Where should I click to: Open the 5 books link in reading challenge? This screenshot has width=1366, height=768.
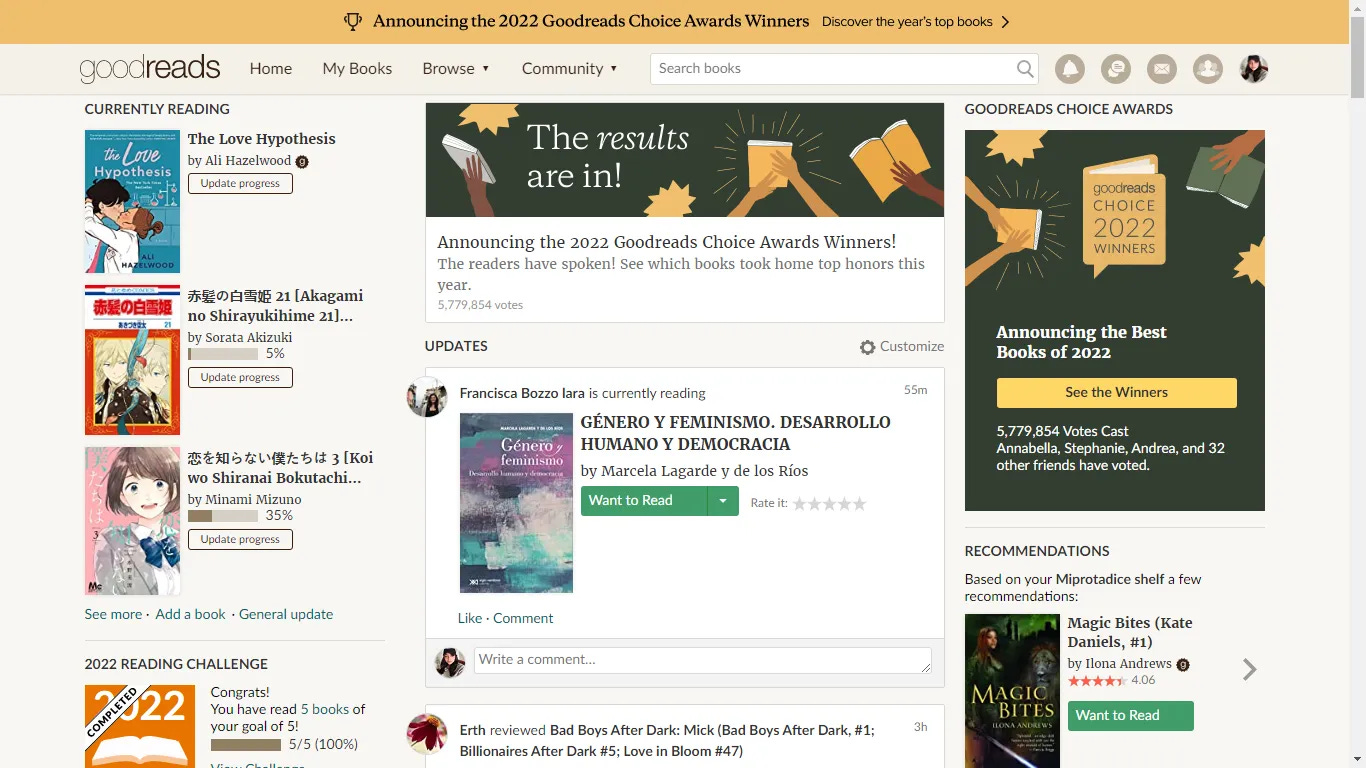325,709
